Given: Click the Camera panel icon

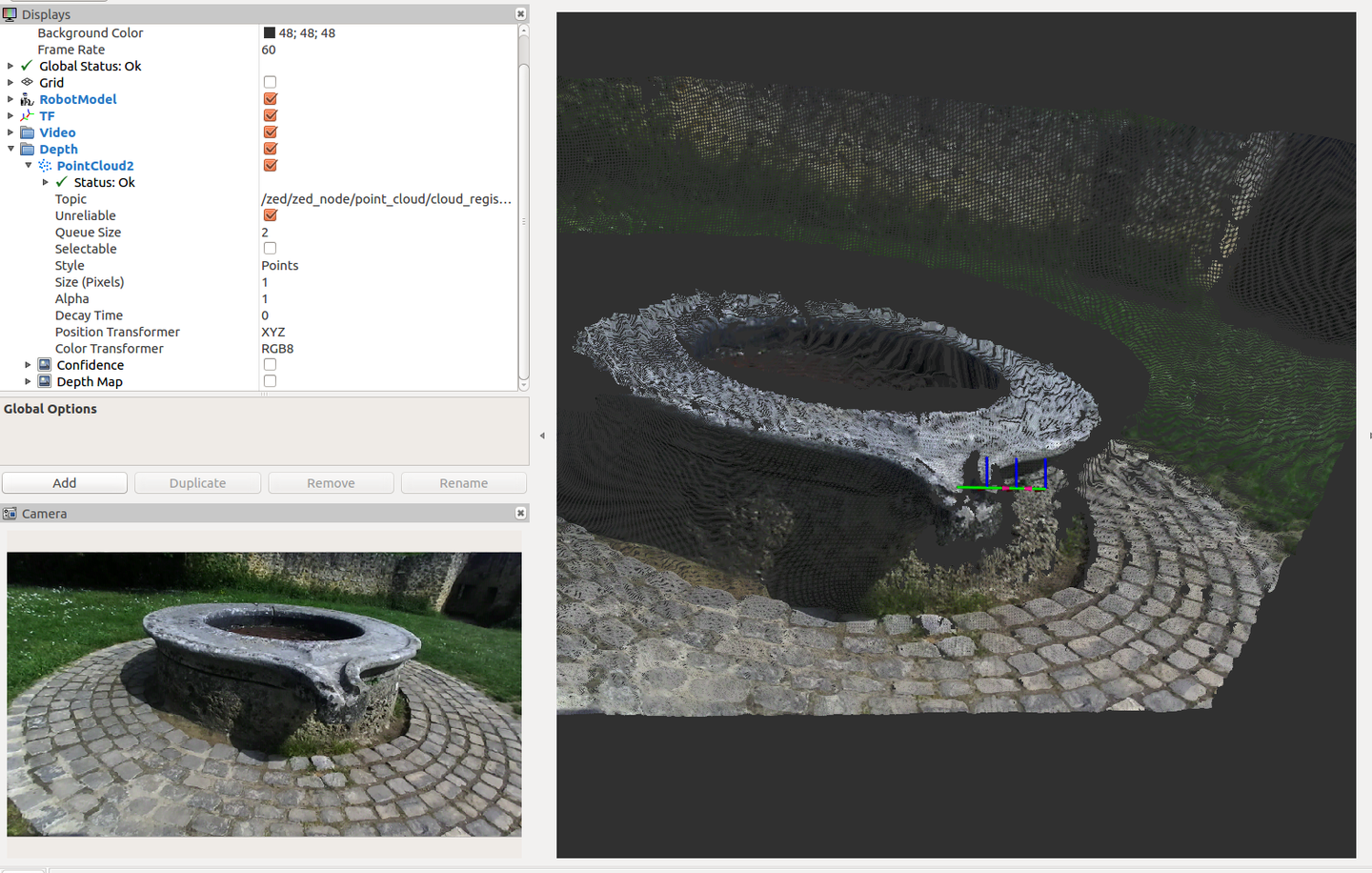Looking at the screenshot, I should (x=11, y=513).
